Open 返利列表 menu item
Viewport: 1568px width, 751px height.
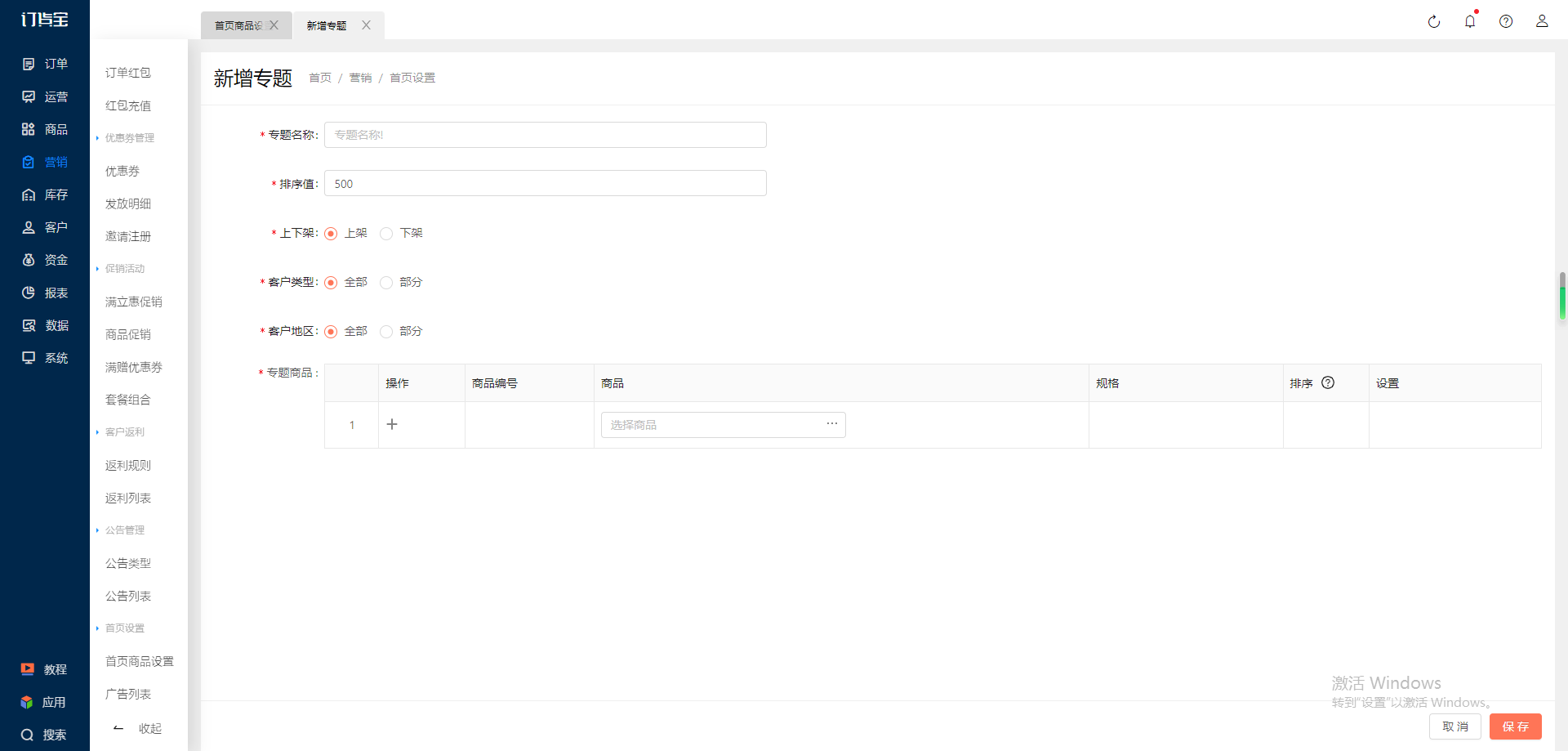pyautogui.click(x=128, y=498)
